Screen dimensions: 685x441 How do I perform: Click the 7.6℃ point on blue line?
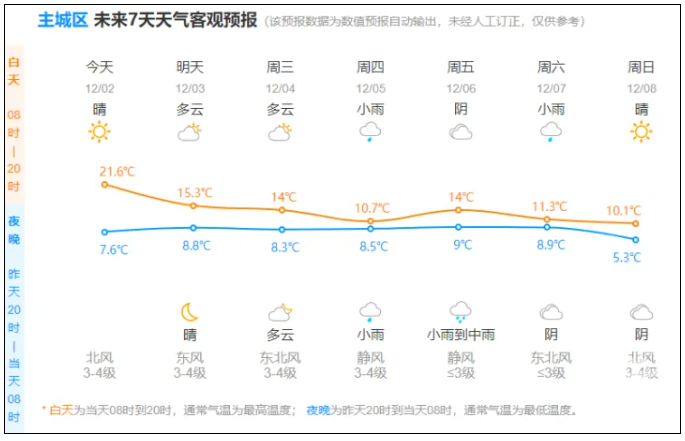(x=104, y=232)
